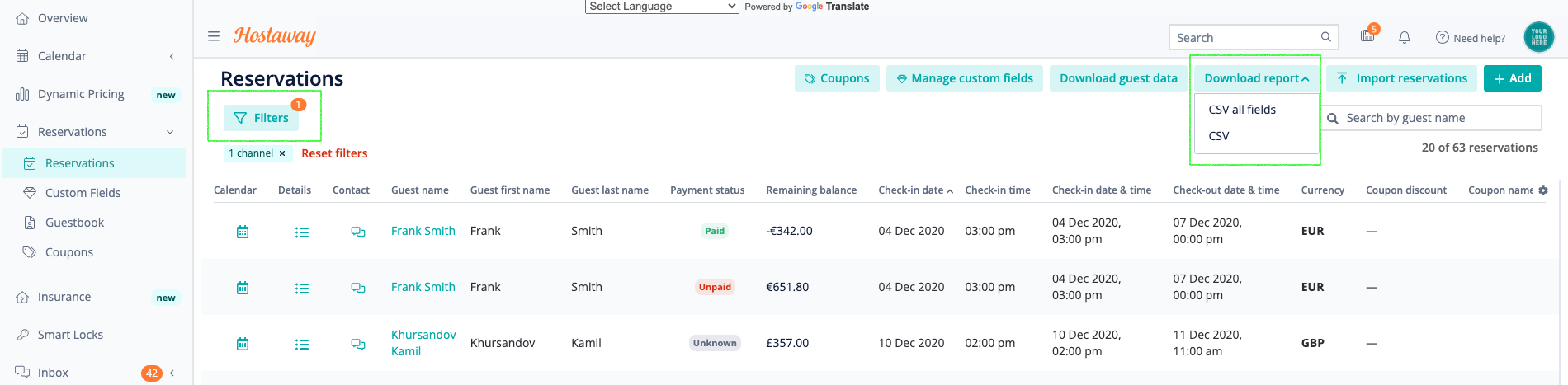Click the €651.80 balance cell
The height and width of the screenshot is (385, 1568).
coord(787,287)
